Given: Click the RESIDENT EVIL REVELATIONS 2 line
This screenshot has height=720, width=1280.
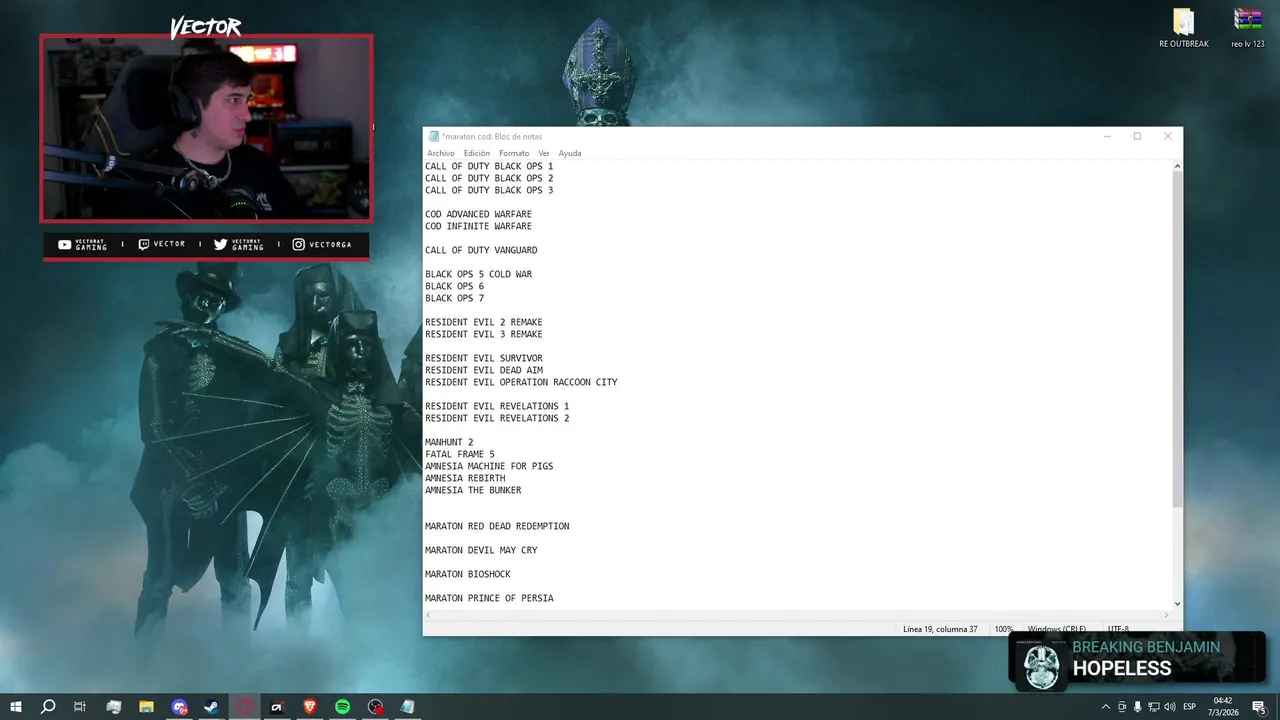Looking at the screenshot, I should pos(497,418).
